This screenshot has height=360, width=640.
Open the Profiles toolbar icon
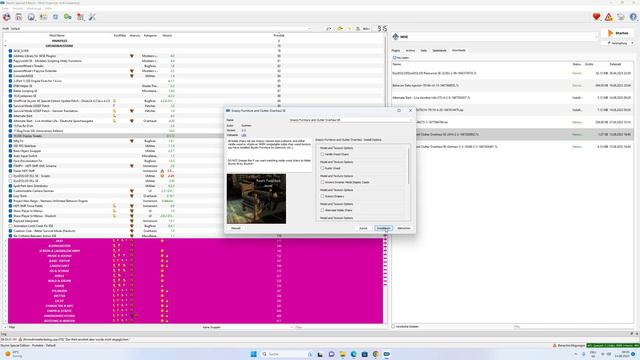tap(43, 17)
